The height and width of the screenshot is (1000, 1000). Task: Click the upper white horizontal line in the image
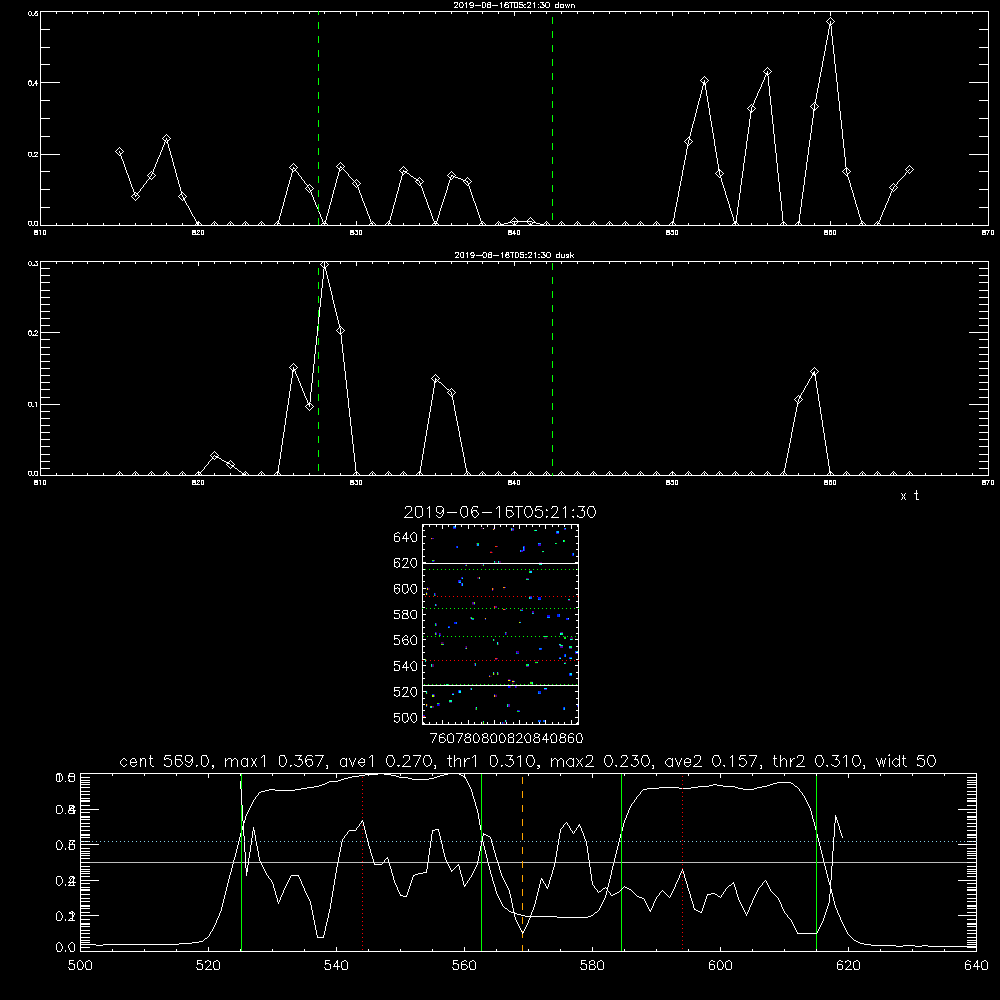click(x=501, y=563)
